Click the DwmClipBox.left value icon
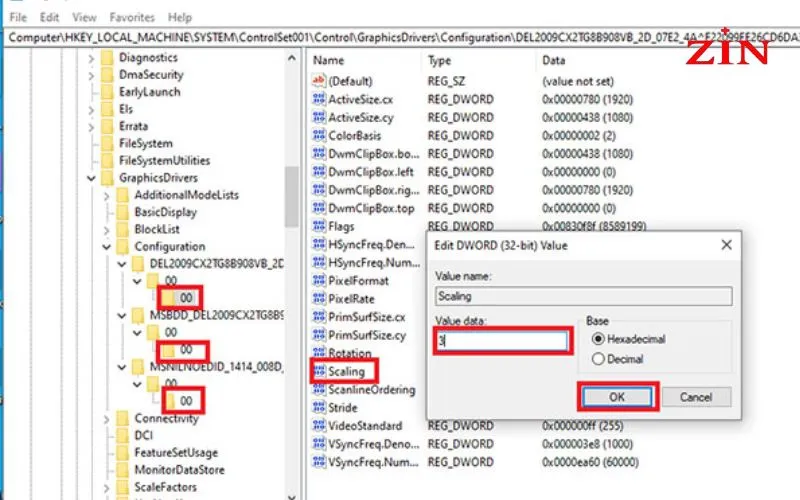Image resolution: width=800 pixels, height=500 pixels. tap(319, 171)
